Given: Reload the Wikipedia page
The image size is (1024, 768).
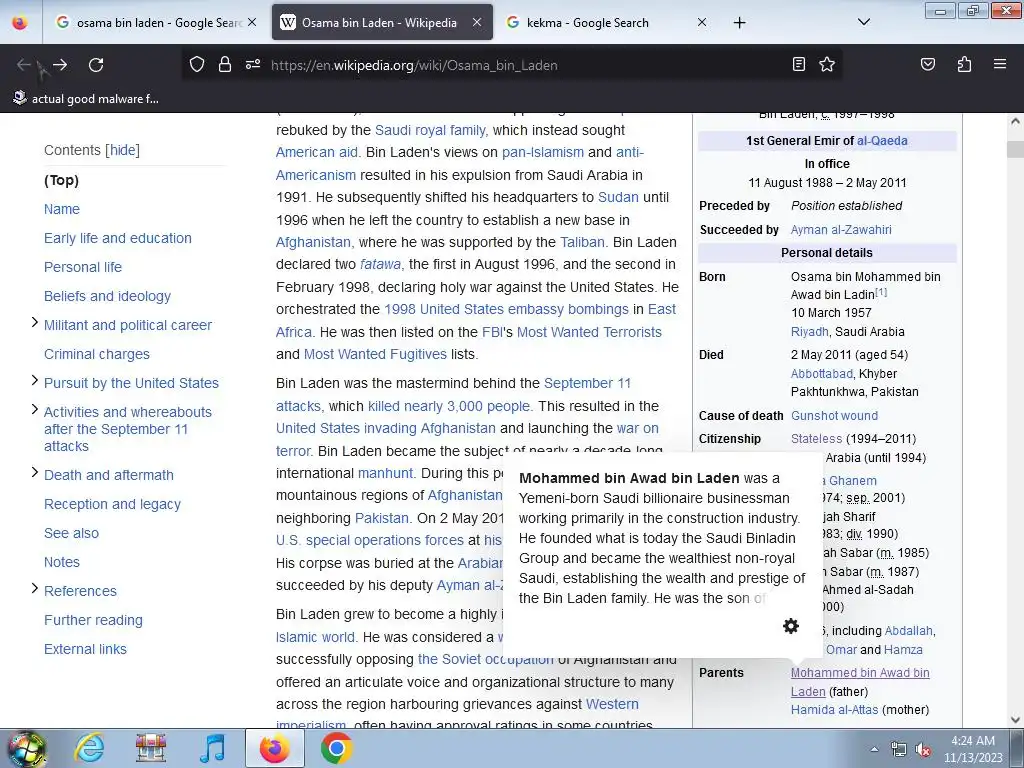Looking at the screenshot, I should 96,65.
